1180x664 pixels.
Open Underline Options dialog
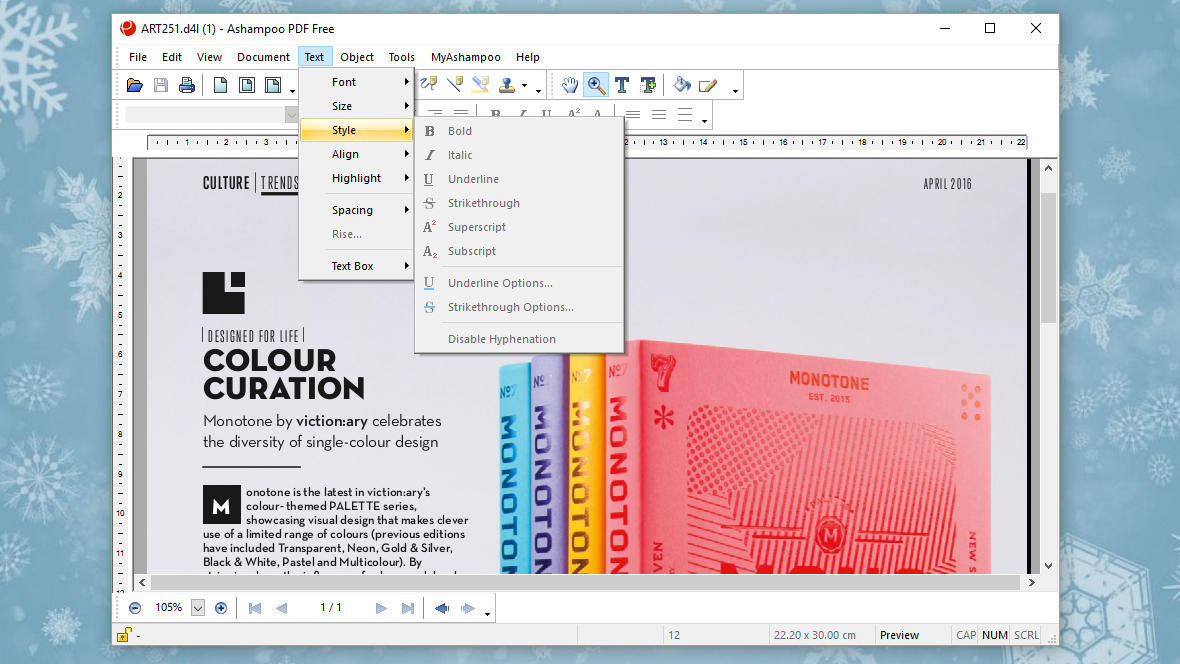click(519, 283)
